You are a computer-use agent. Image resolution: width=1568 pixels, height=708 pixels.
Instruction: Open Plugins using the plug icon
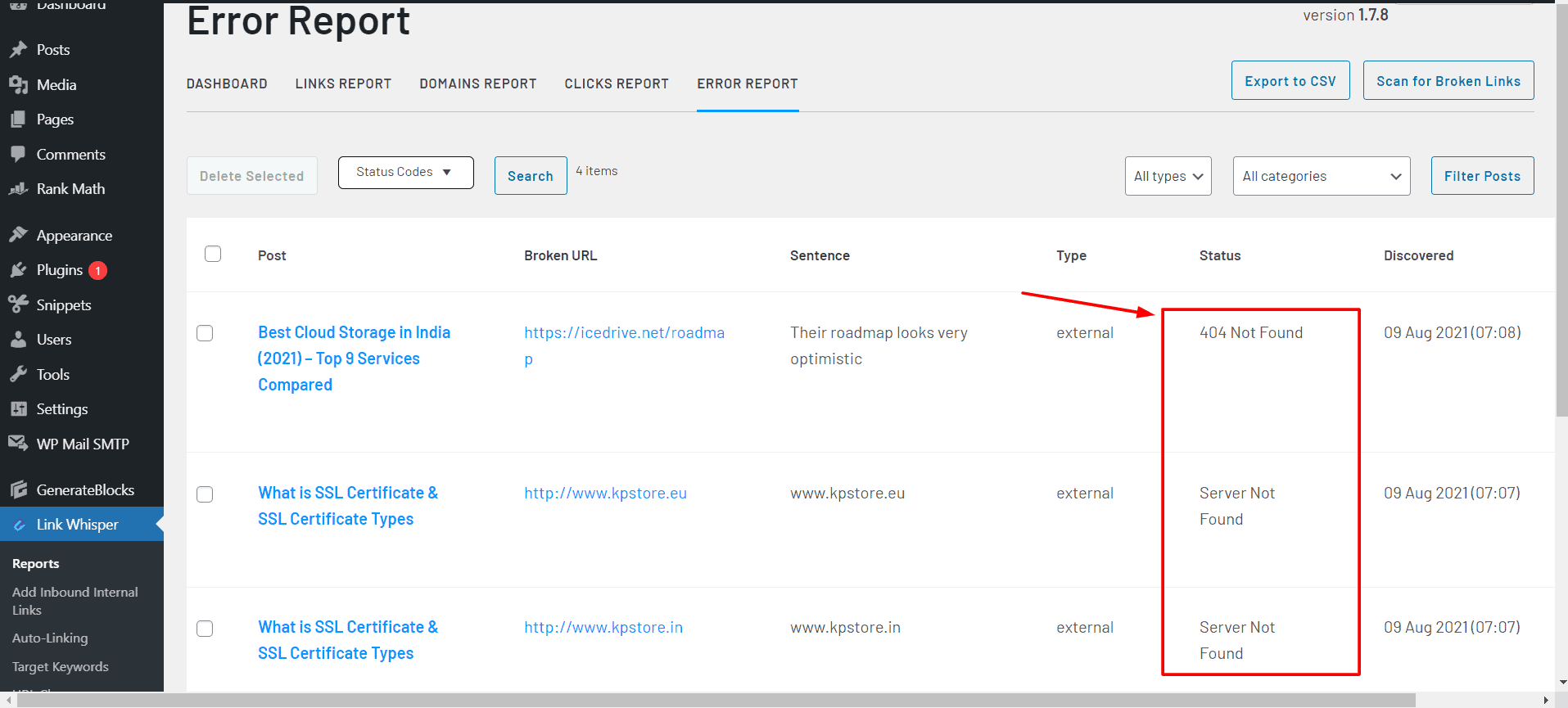(18, 270)
